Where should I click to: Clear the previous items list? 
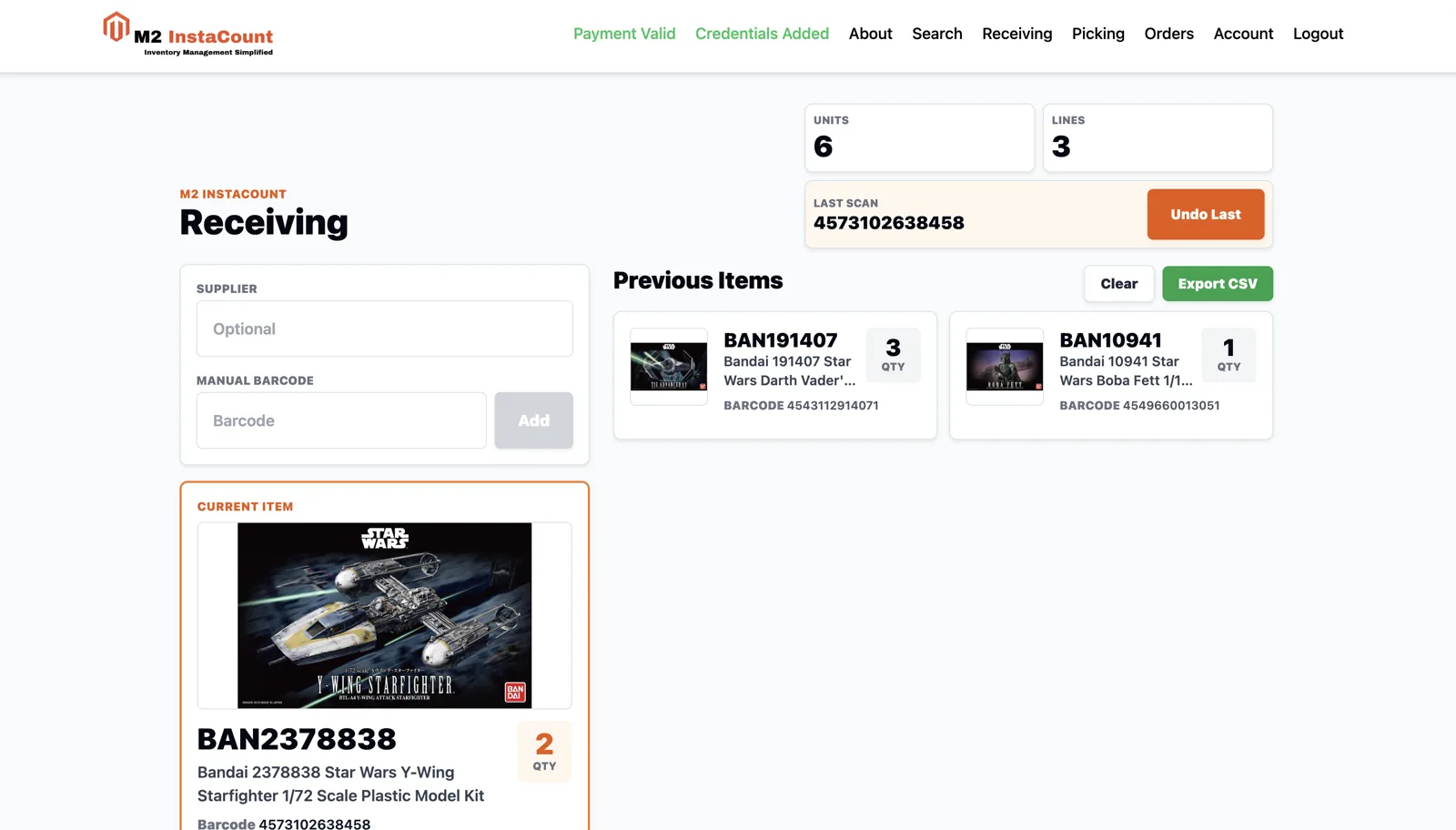pos(1118,284)
